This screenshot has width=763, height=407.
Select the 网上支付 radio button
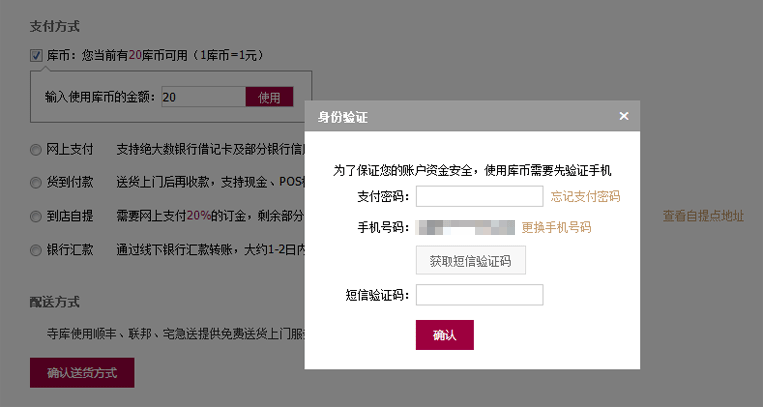(36, 150)
